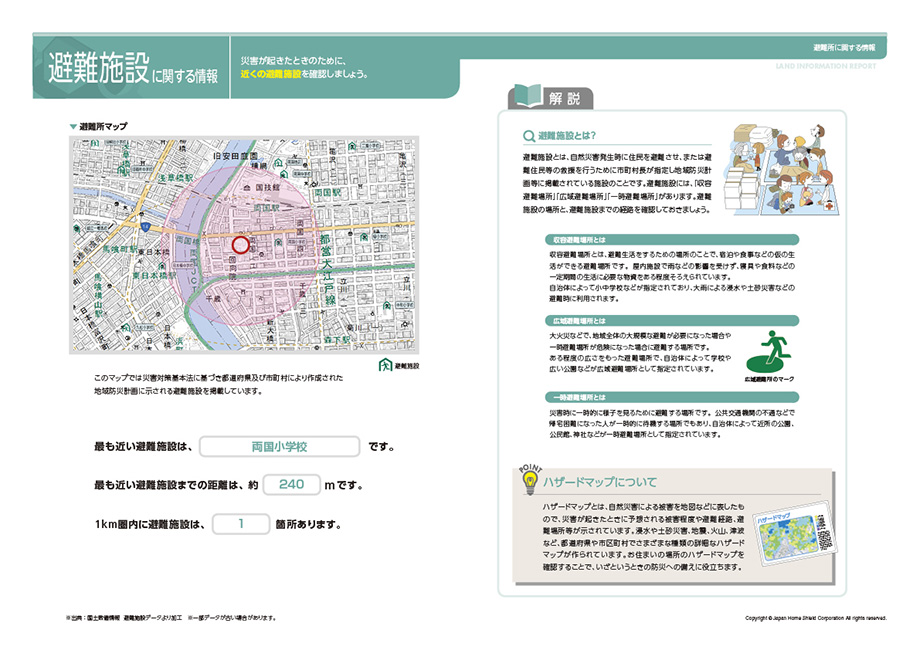Click the evacuees illustration in 解説 panel
This screenshot has width=920, height=650.
tap(782, 170)
